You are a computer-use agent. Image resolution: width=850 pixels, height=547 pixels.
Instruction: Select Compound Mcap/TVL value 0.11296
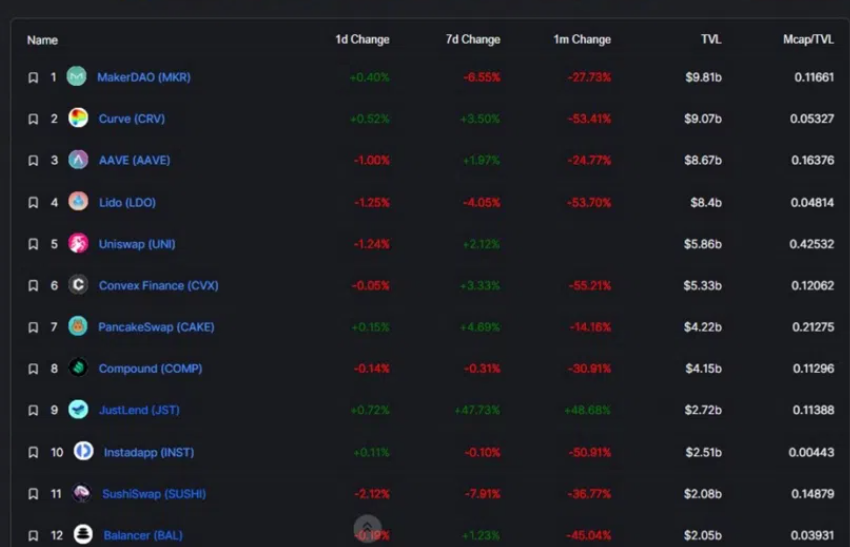coord(813,369)
